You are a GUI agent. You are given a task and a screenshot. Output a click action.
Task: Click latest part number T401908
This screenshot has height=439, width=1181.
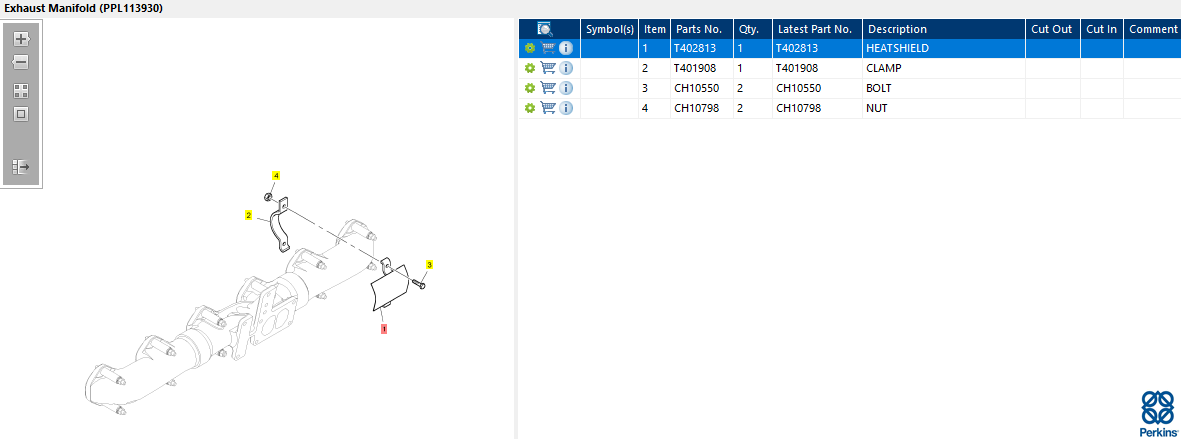(x=797, y=69)
